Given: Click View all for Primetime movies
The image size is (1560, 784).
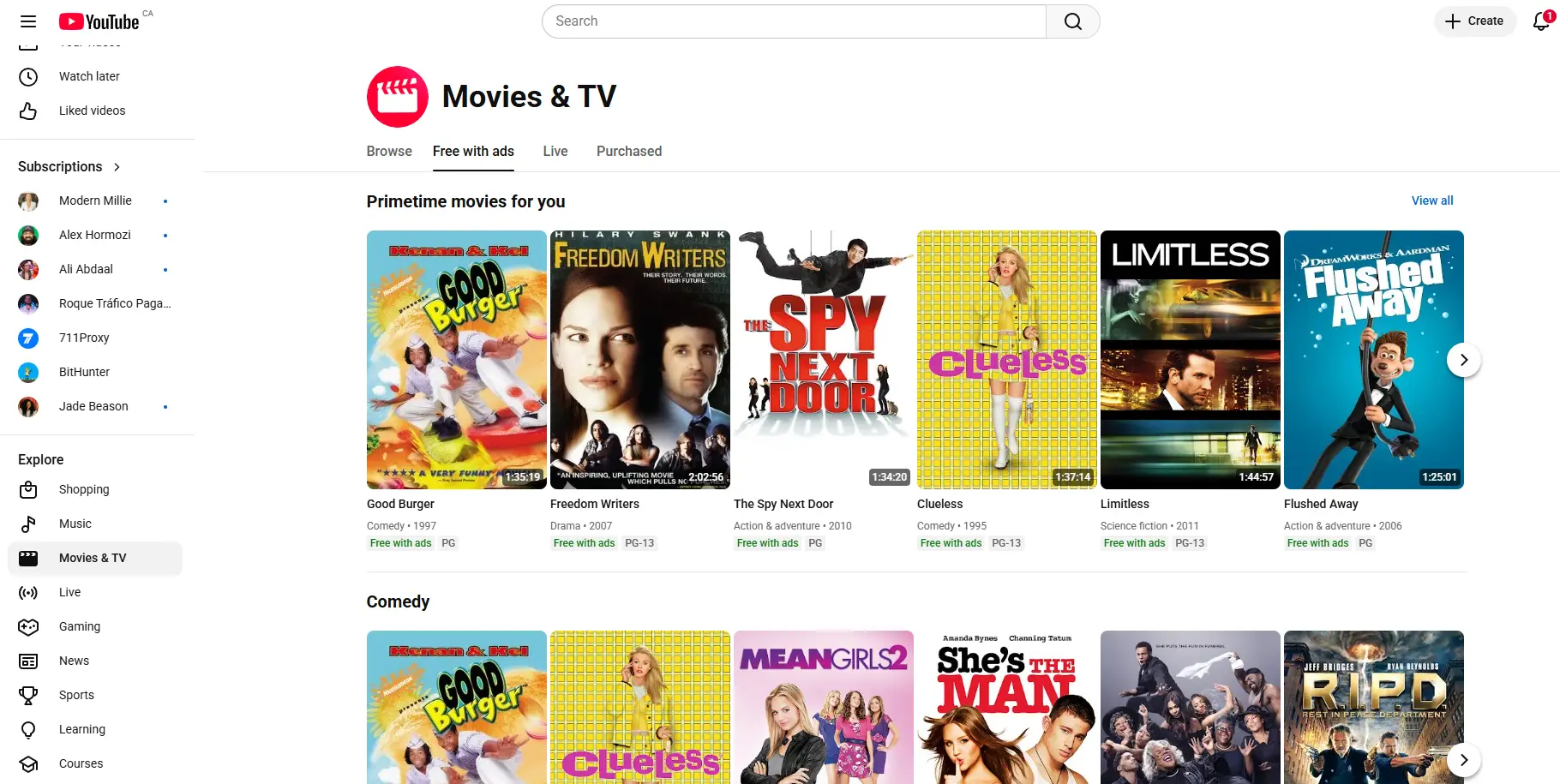Looking at the screenshot, I should click(x=1431, y=200).
